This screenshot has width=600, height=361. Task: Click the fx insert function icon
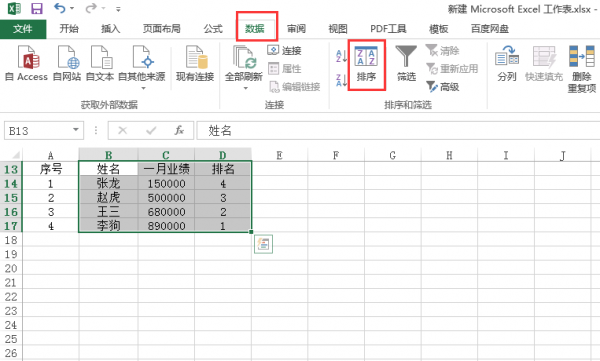[x=179, y=131]
